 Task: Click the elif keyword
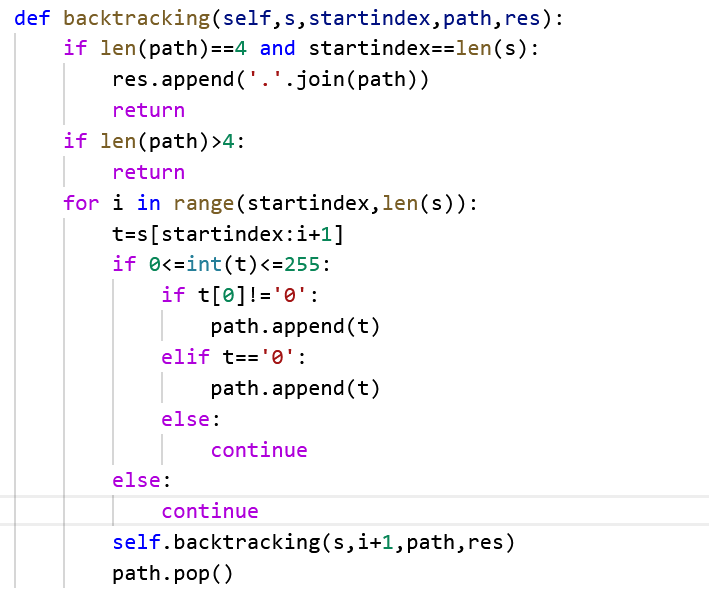coord(185,357)
